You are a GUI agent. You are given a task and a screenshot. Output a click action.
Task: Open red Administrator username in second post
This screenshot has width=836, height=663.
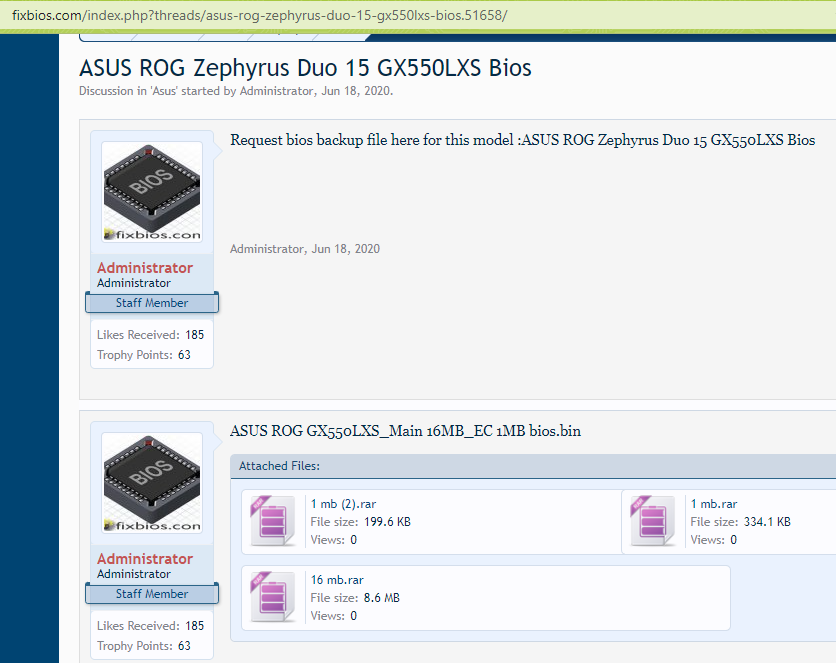point(145,559)
